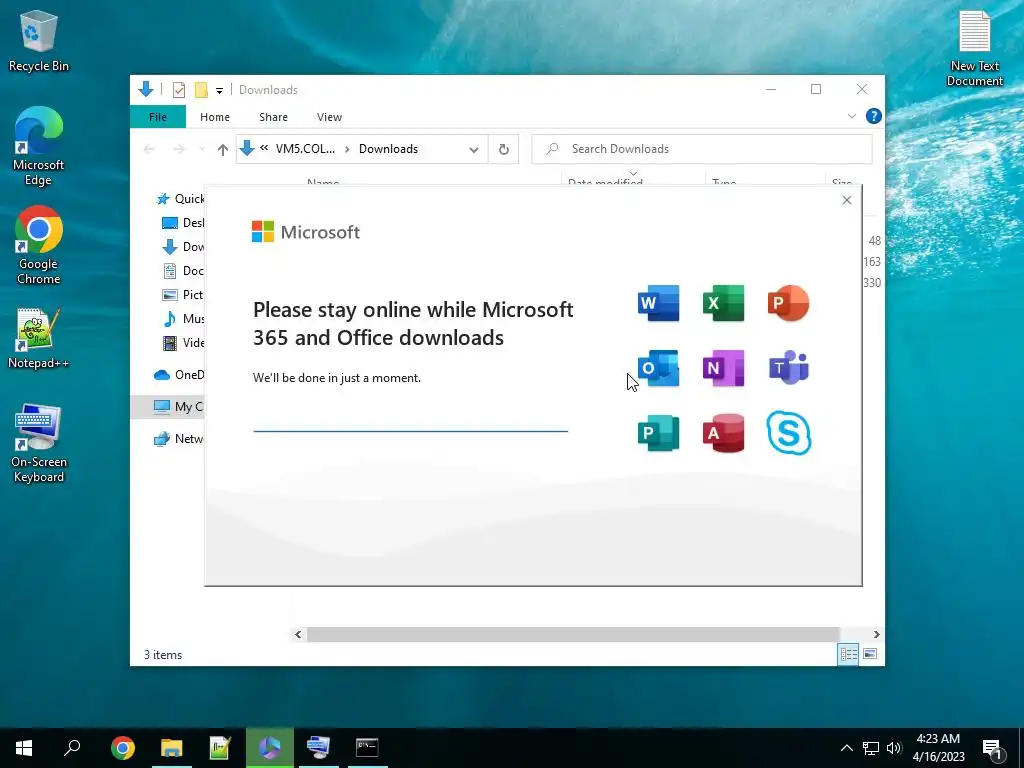Click File Explorer icon on the taskbar
Image resolution: width=1024 pixels, height=768 pixels.
[172, 748]
